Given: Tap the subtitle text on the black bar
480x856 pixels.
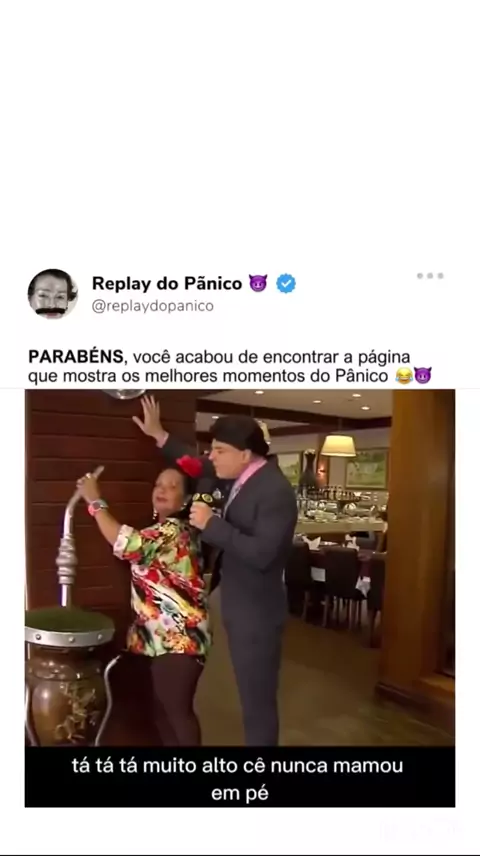Looking at the screenshot, I should coord(239,779).
